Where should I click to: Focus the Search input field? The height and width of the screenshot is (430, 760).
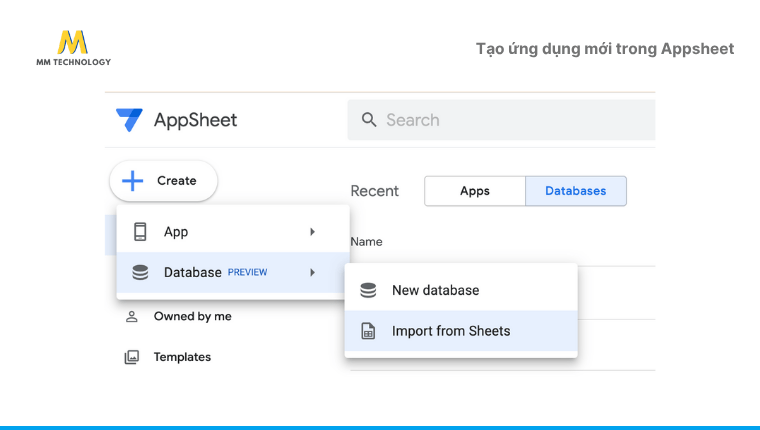pyautogui.click(x=501, y=120)
